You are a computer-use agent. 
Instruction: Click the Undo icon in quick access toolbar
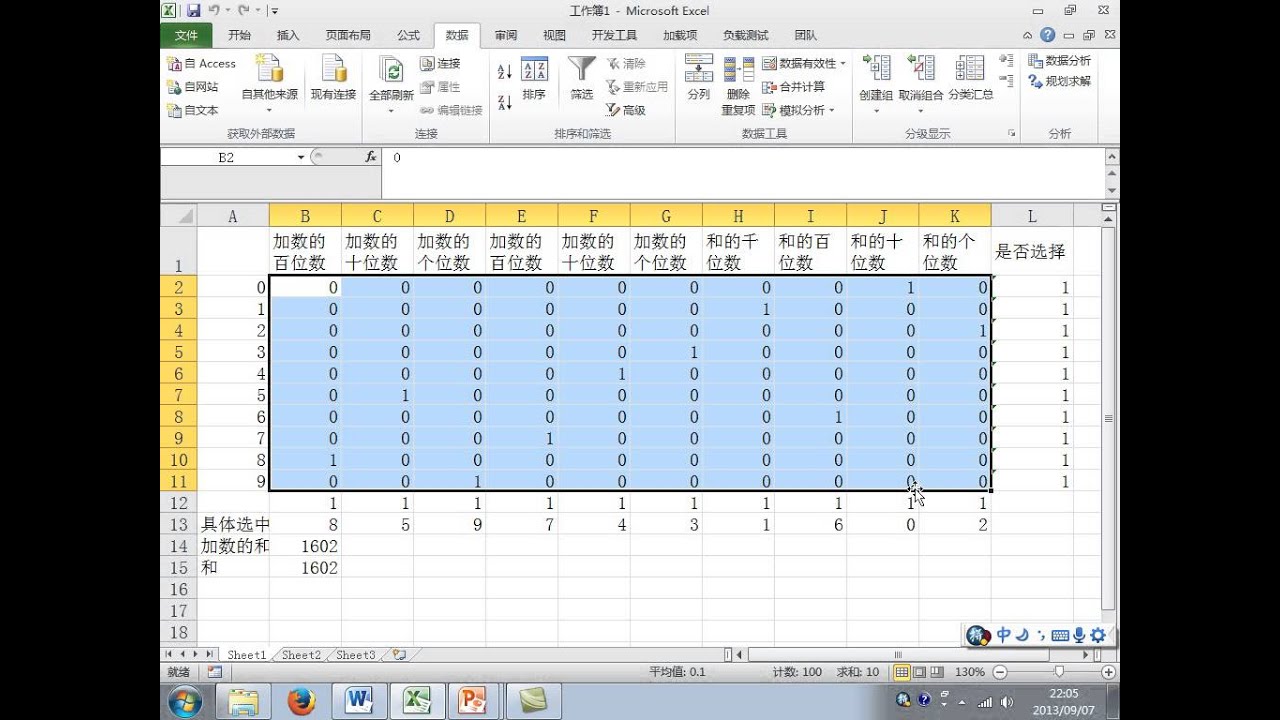214,10
